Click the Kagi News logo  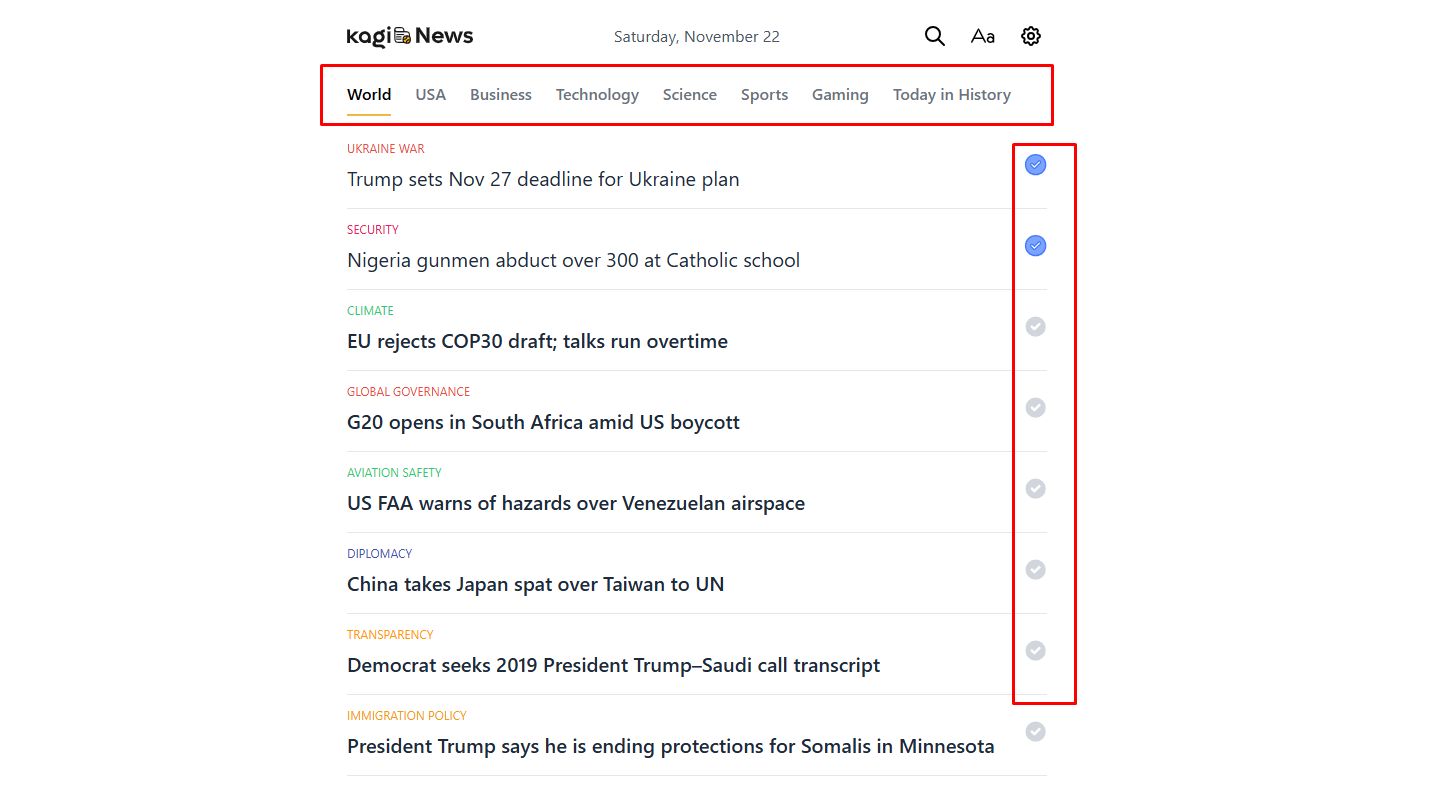pos(409,36)
